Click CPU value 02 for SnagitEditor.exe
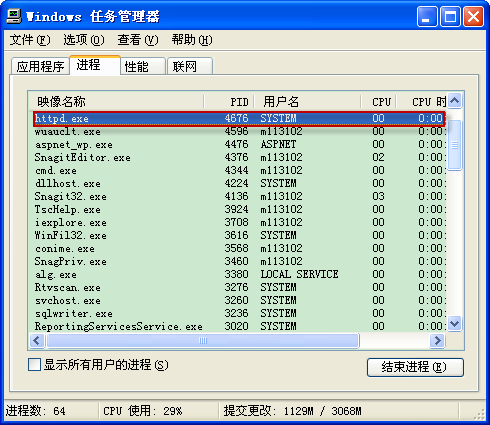This screenshot has width=490, height=425. pyautogui.click(x=378, y=158)
